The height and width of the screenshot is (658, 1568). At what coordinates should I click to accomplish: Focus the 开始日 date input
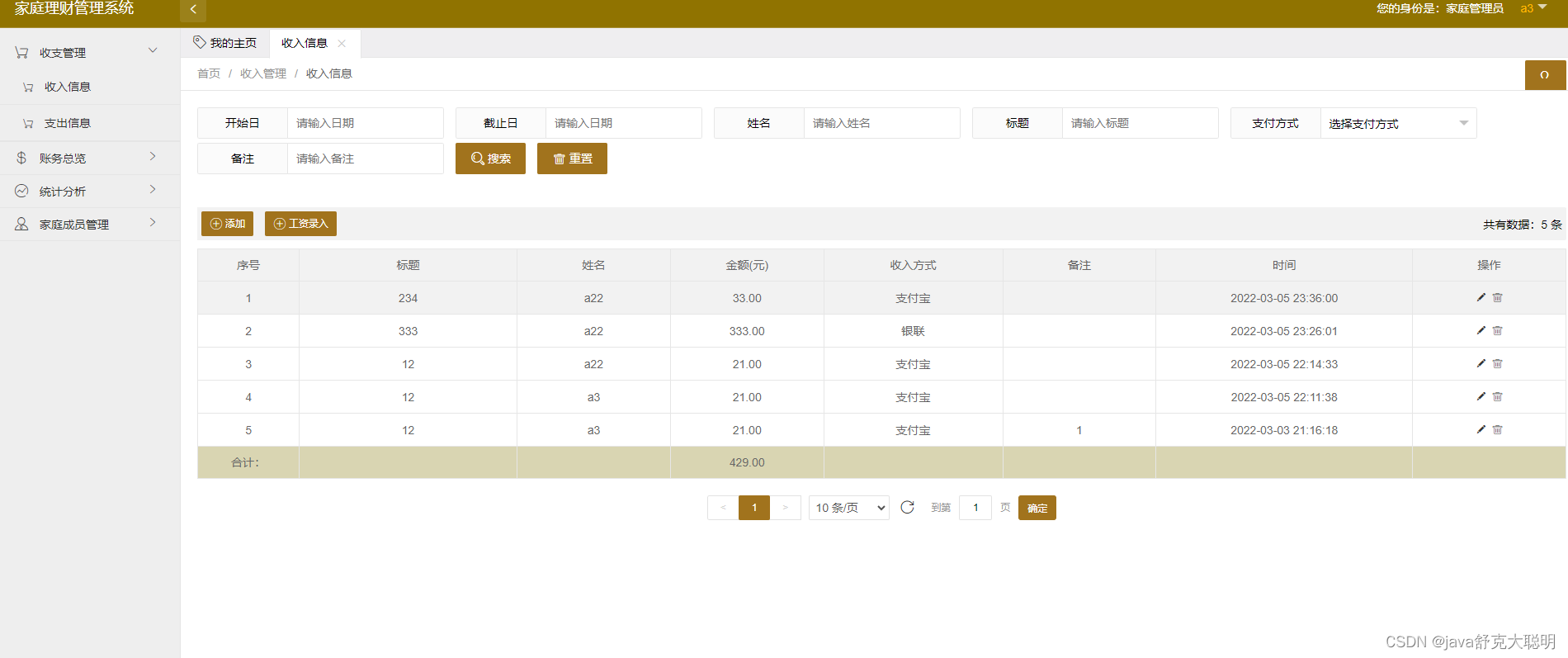[366, 123]
